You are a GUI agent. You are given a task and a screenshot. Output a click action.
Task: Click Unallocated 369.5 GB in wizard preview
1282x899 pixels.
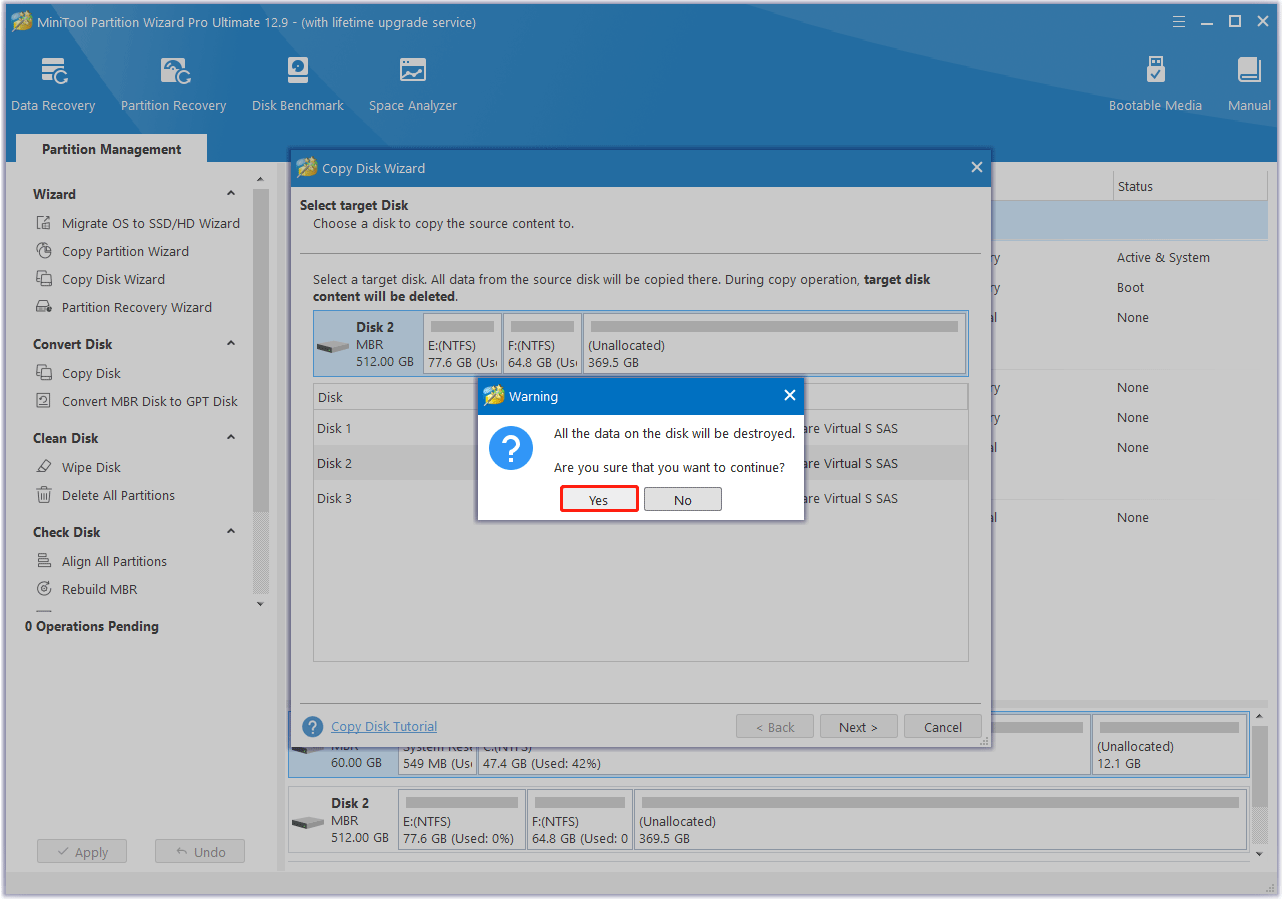point(774,343)
